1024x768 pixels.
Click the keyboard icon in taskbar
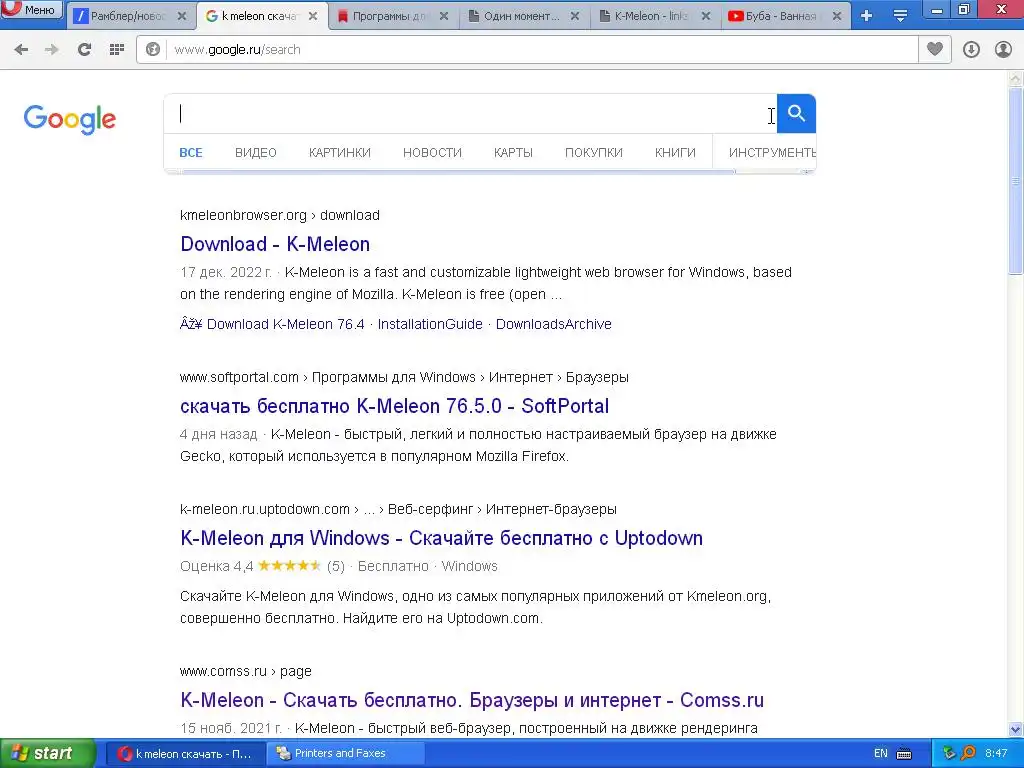point(904,754)
